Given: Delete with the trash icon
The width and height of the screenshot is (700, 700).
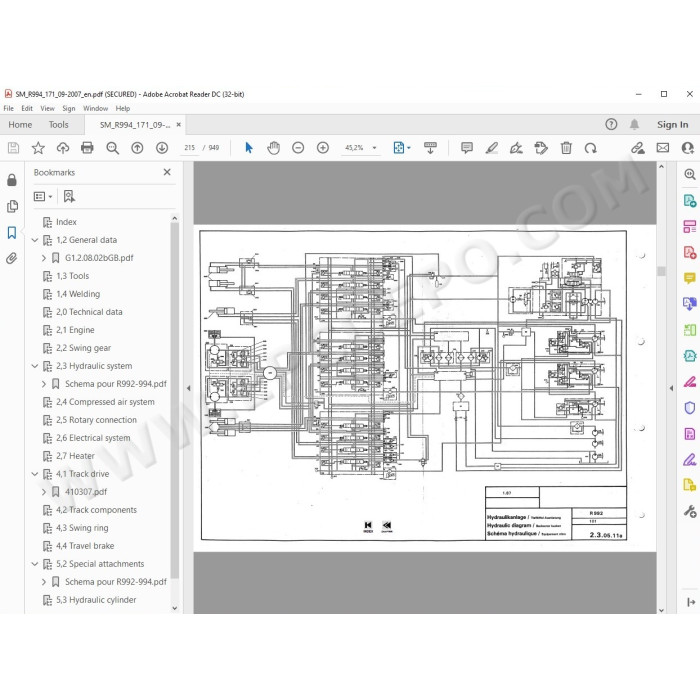Looking at the screenshot, I should (566, 148).
